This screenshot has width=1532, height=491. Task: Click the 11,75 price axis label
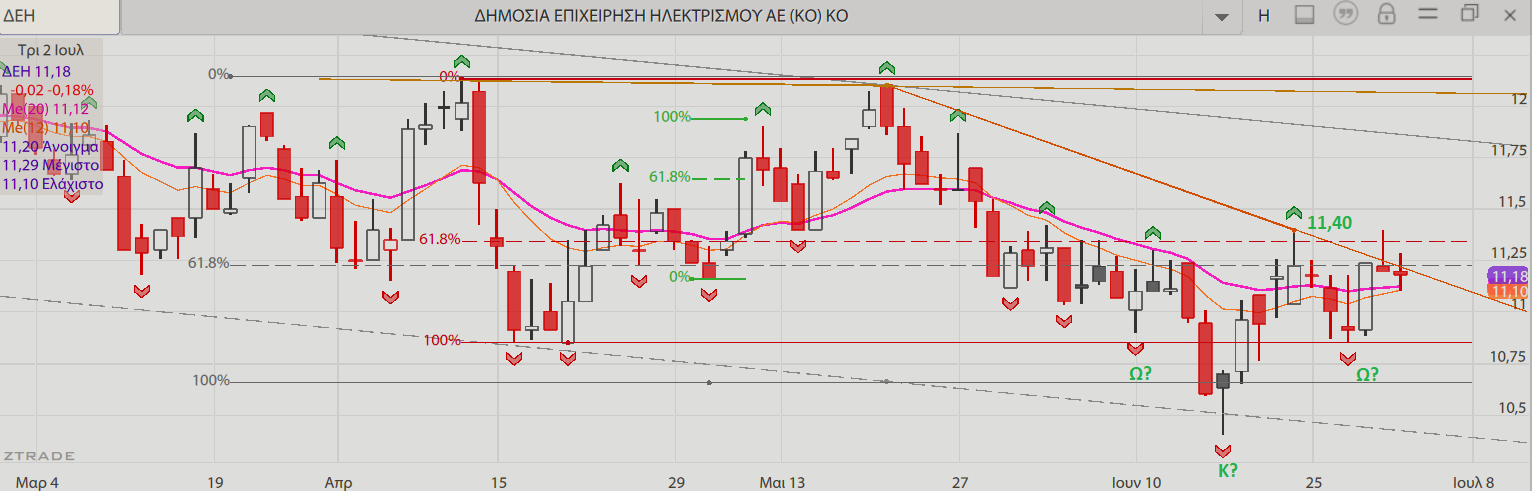pyautogui.click(x=1509, y=151)
